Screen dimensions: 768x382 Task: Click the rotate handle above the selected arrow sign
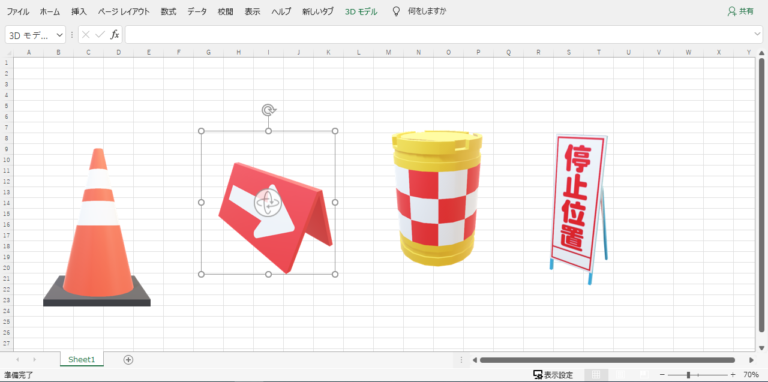click(268, 110)
